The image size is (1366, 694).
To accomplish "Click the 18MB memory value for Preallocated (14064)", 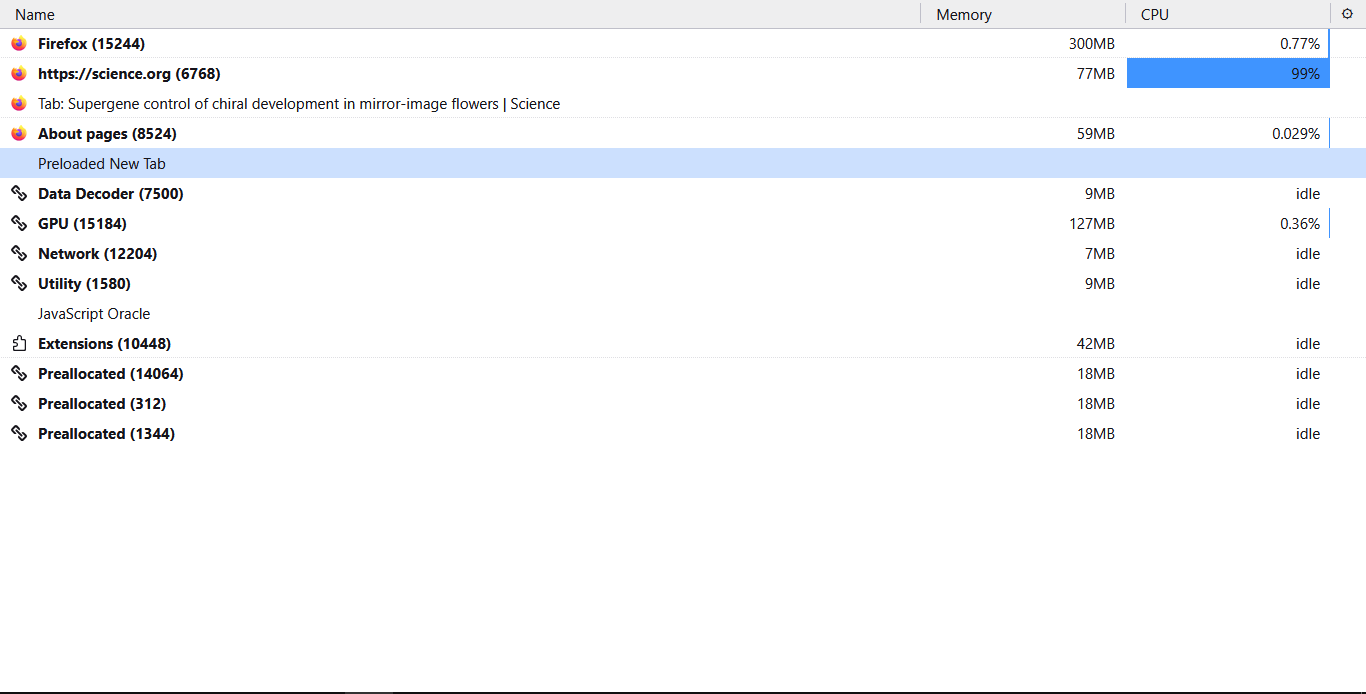I will tap(1096, 374).
